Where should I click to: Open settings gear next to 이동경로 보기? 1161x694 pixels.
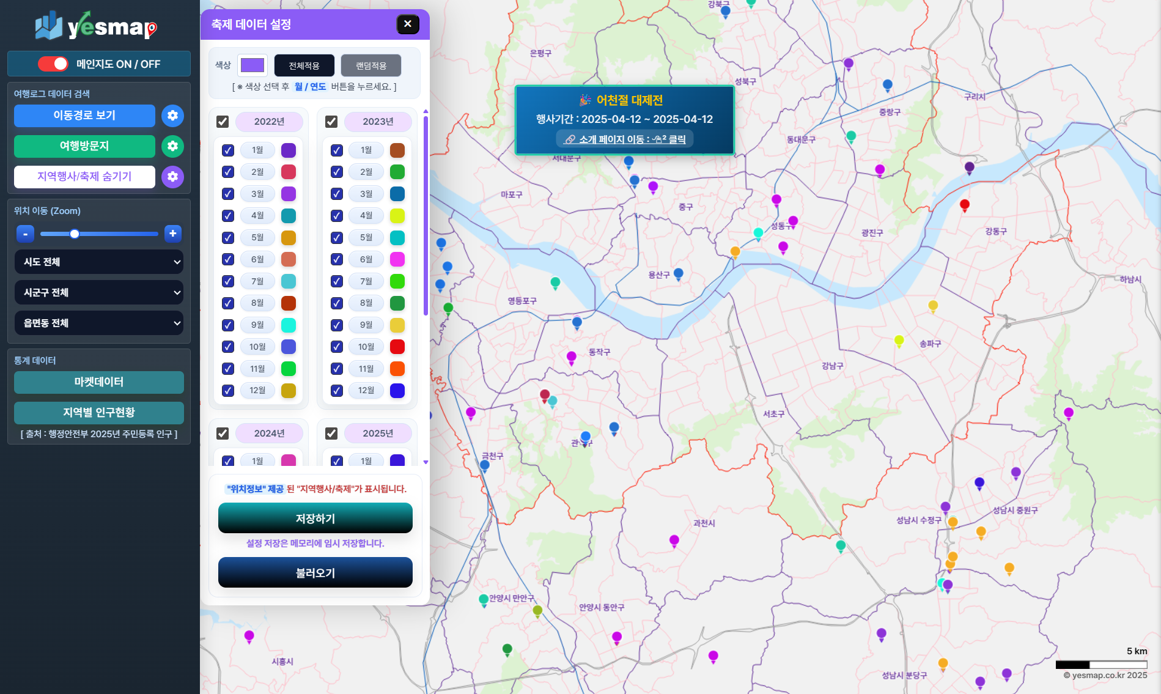[x=172, y=116]
